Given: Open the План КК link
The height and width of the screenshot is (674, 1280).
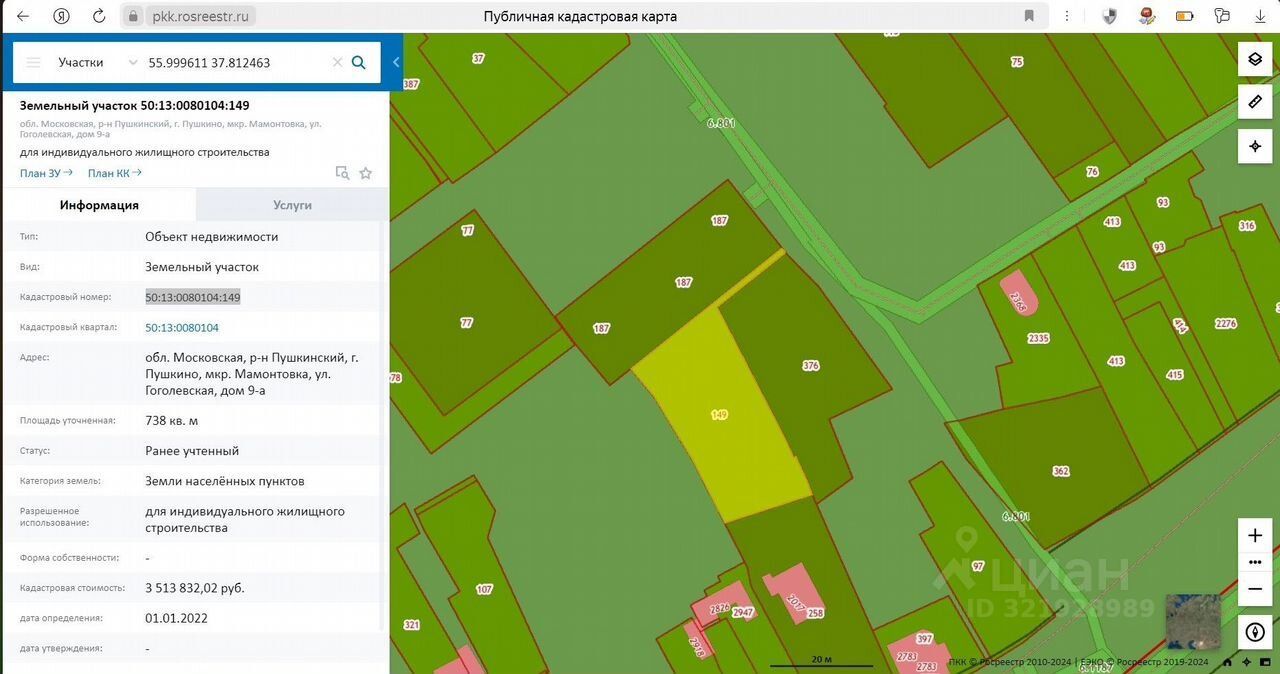Looking at the screenshot, I should (x=114, y=173).
